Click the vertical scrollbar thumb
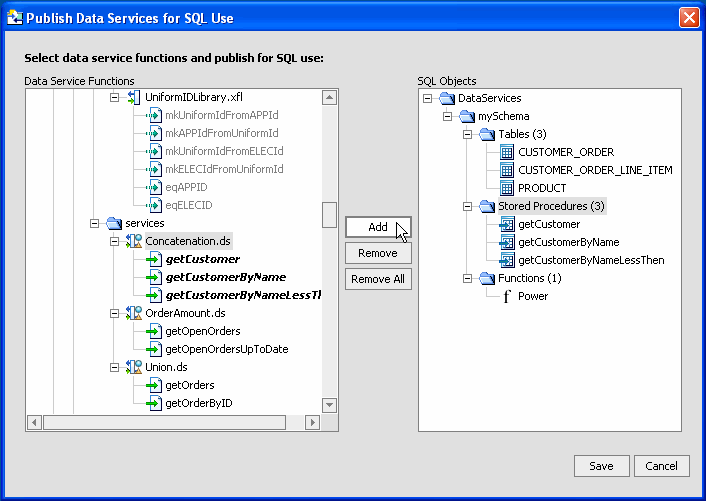The width and height of the screenshot is (706, 501). click(330, 215)
